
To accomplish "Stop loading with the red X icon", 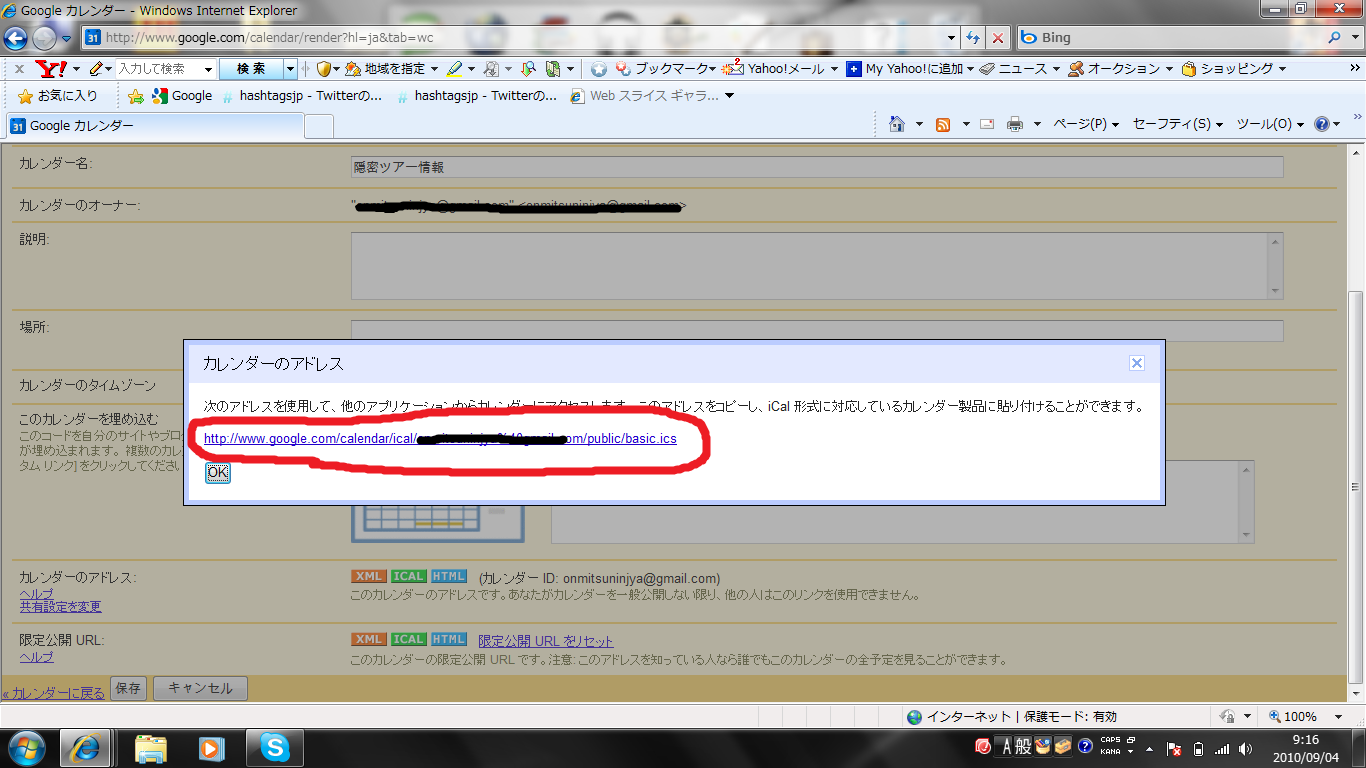I will (997, 38).
